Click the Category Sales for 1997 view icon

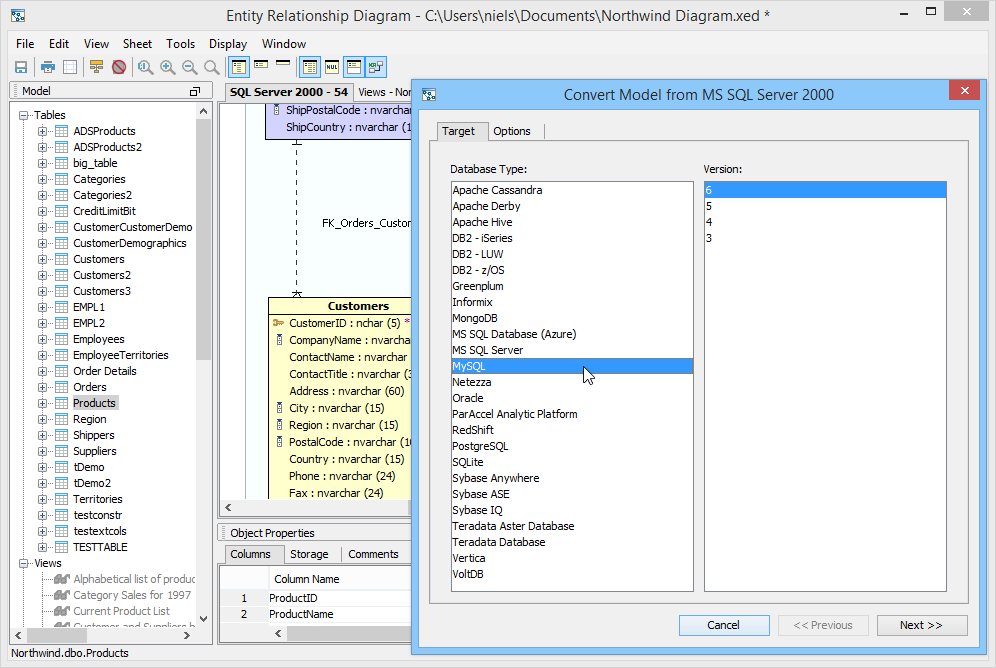pyautogui.click(x=62, y=595)
